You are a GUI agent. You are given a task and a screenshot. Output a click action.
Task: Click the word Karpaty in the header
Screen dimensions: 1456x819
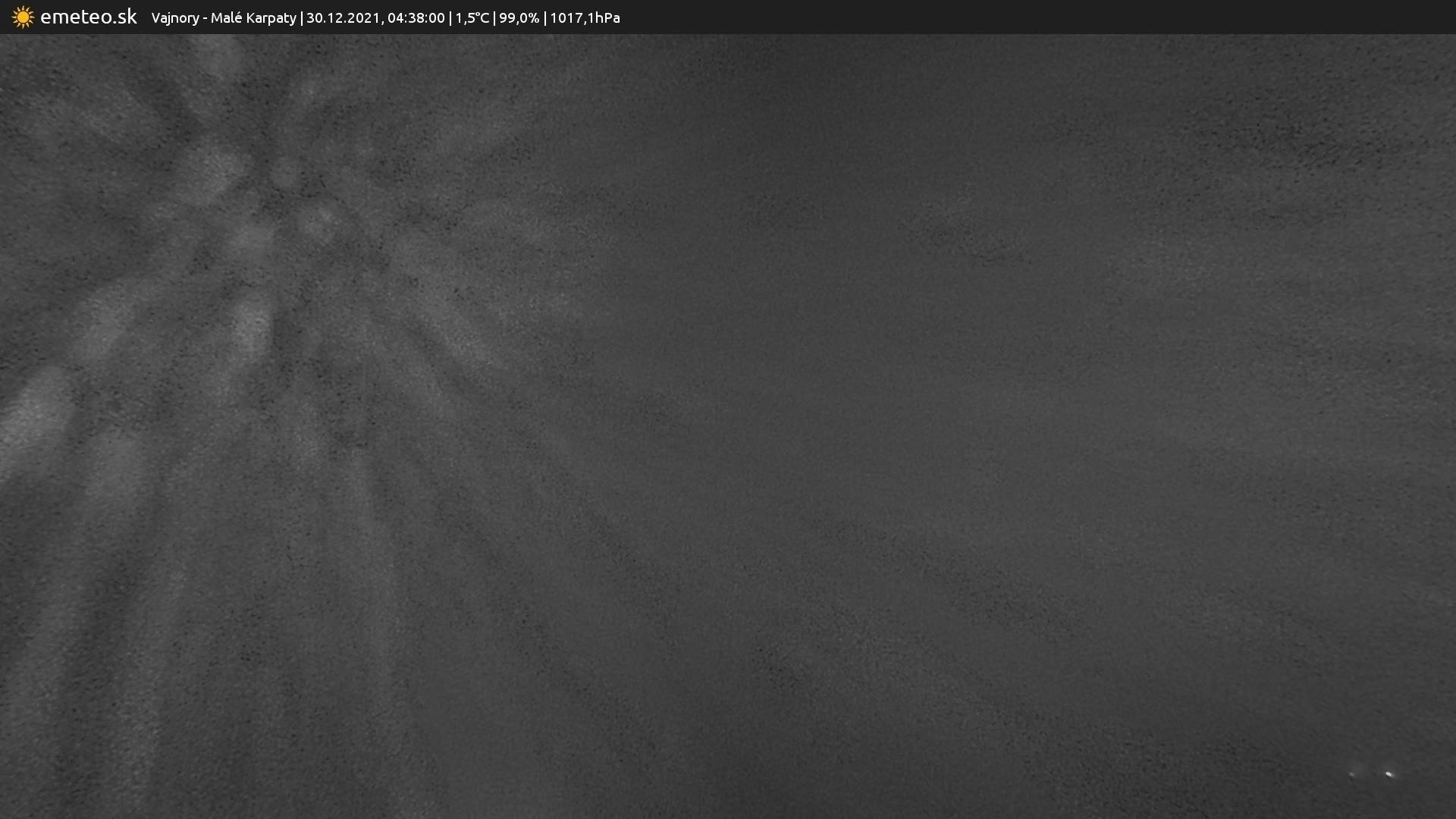coord(271,17)
